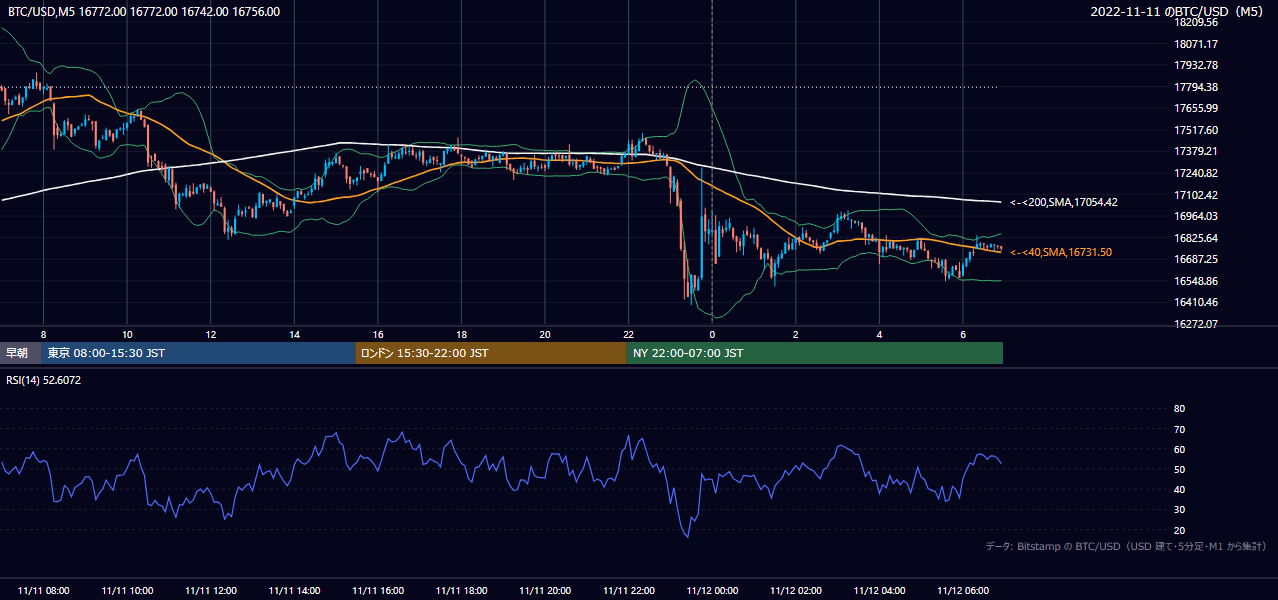Select the 11/11 08:00 bottom date label
Viewport: 1278px width, 600px height.
coord(44,591)
